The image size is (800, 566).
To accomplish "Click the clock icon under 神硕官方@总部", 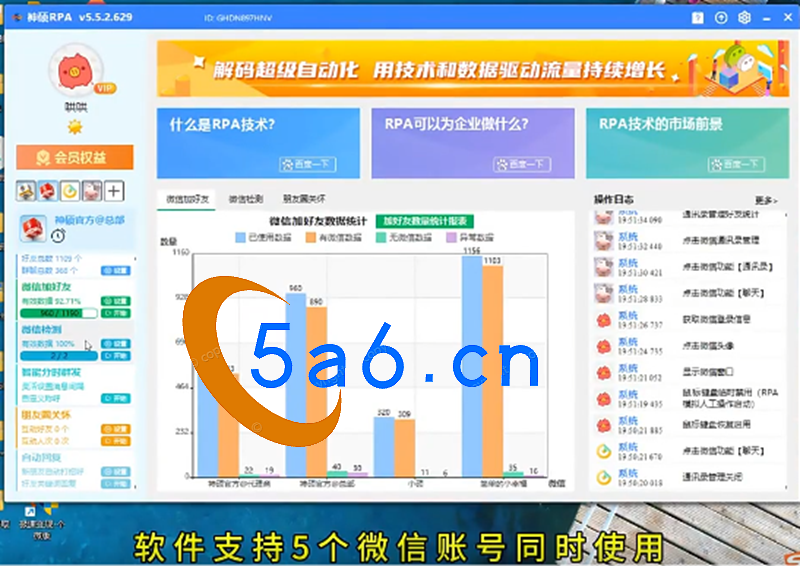I will click(x=58, y=236).
